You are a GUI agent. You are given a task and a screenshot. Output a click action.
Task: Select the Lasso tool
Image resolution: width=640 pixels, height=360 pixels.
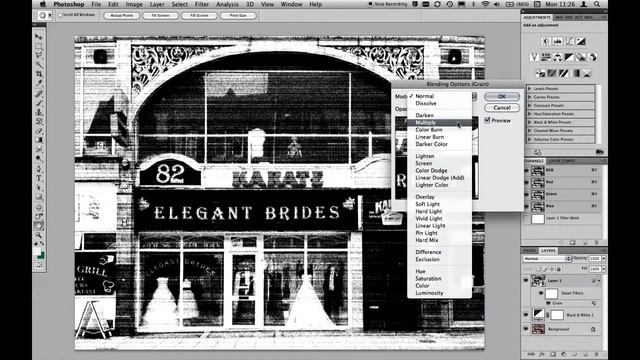[39, 55]
